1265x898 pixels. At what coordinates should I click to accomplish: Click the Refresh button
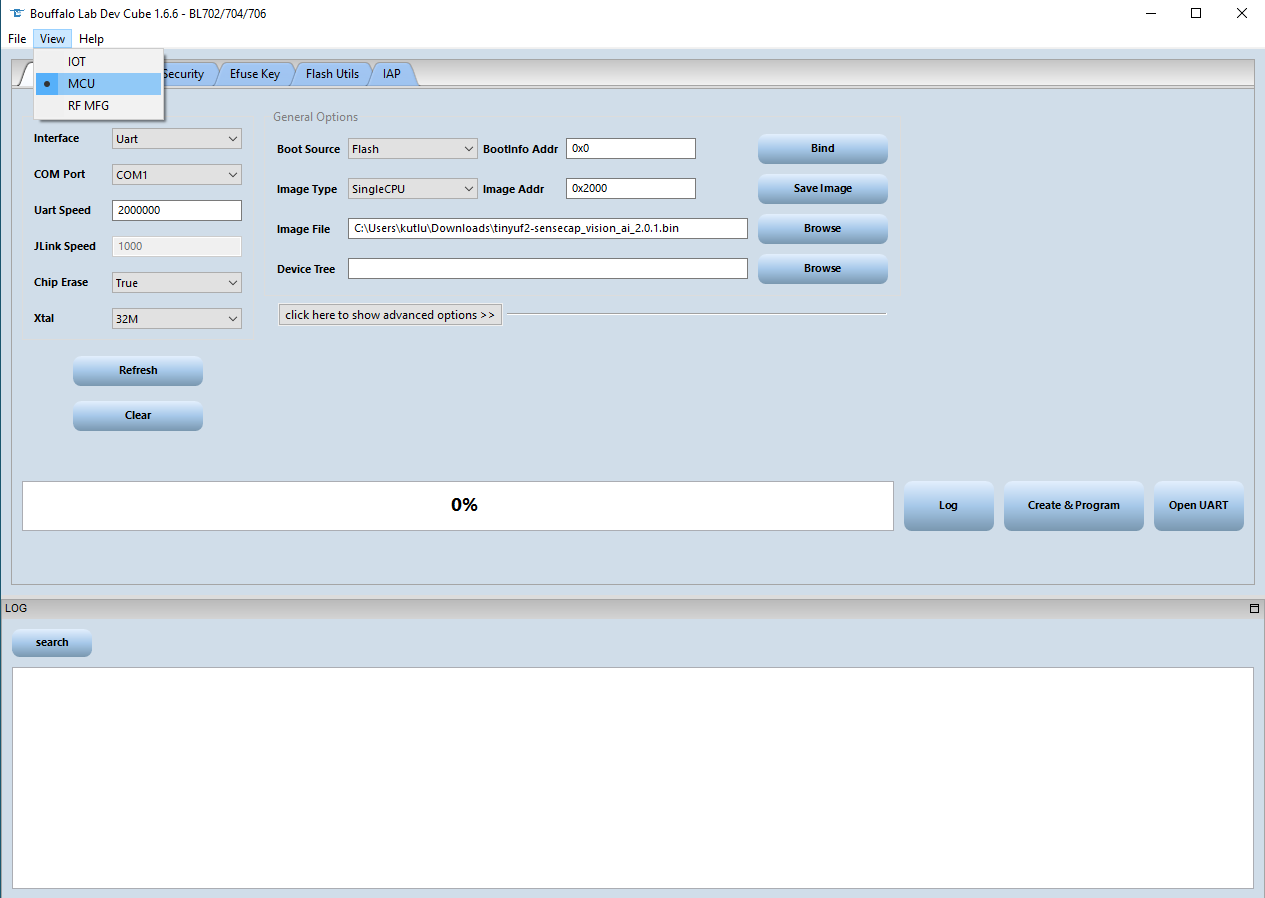point(137,371)
